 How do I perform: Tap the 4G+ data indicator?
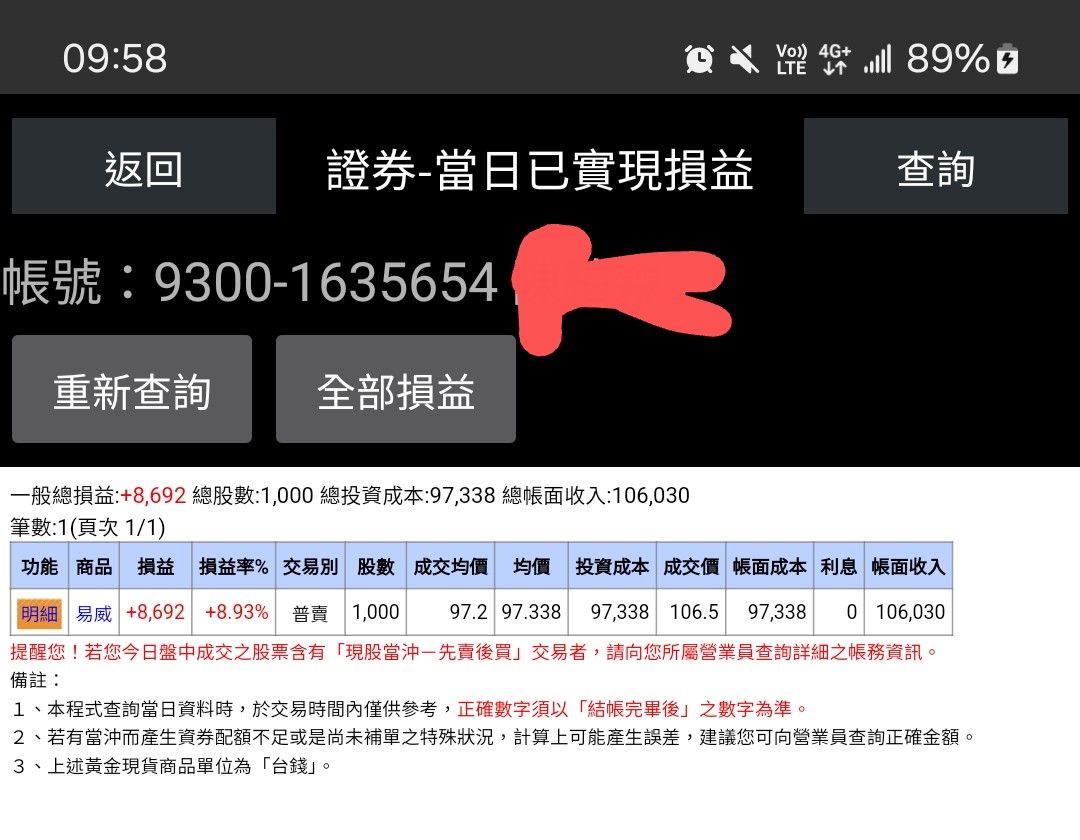835,59
